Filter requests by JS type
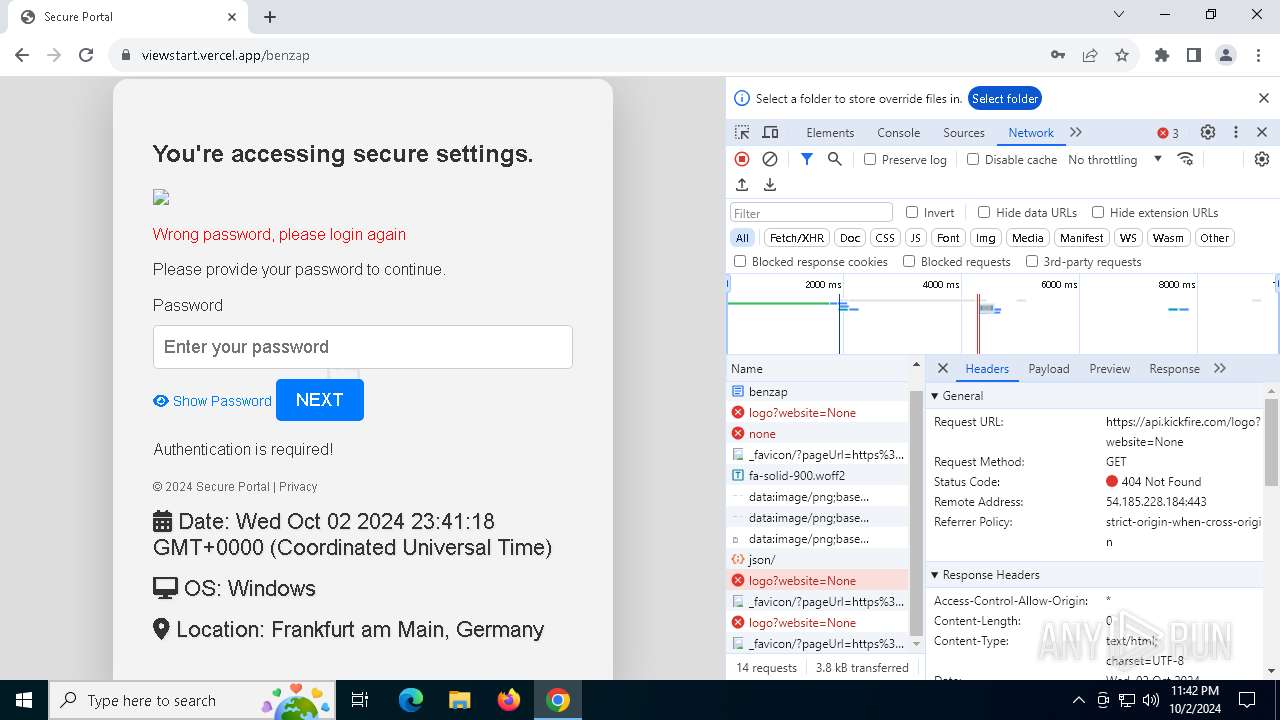 point(915,238)
